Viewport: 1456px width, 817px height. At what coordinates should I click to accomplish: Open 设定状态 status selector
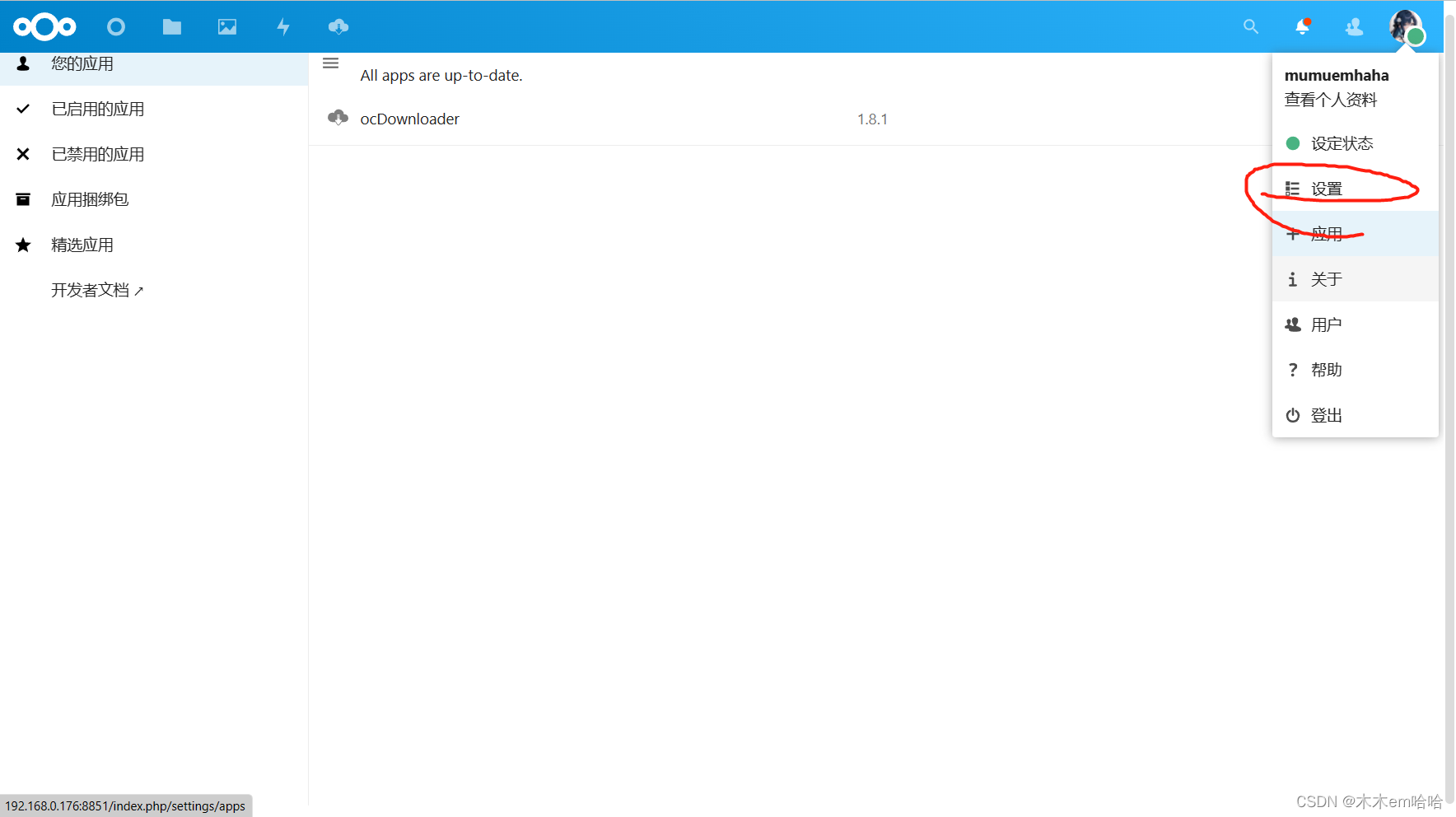pos(1341,143)
